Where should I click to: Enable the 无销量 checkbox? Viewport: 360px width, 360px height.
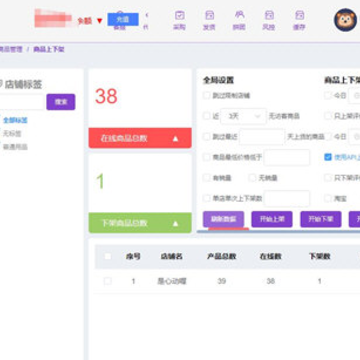[252, 178]
